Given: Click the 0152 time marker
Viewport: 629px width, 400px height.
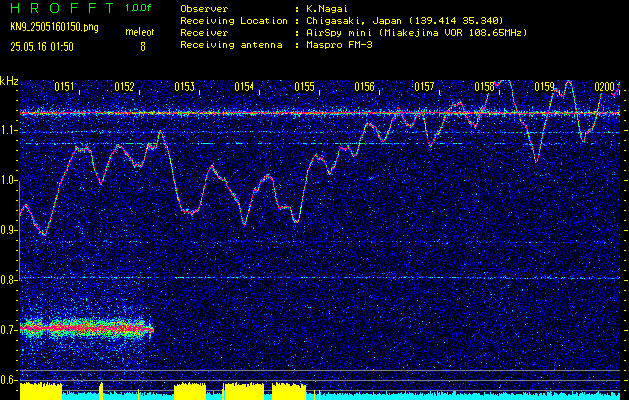Looking at the screenshot, I should tap(124, 86).
